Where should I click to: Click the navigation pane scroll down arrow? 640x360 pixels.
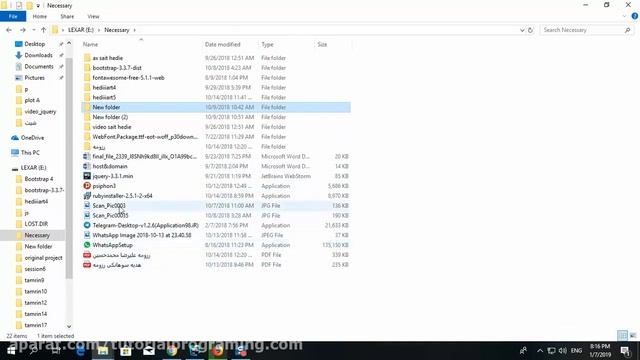pyautogui.click(x=69, y=326)
